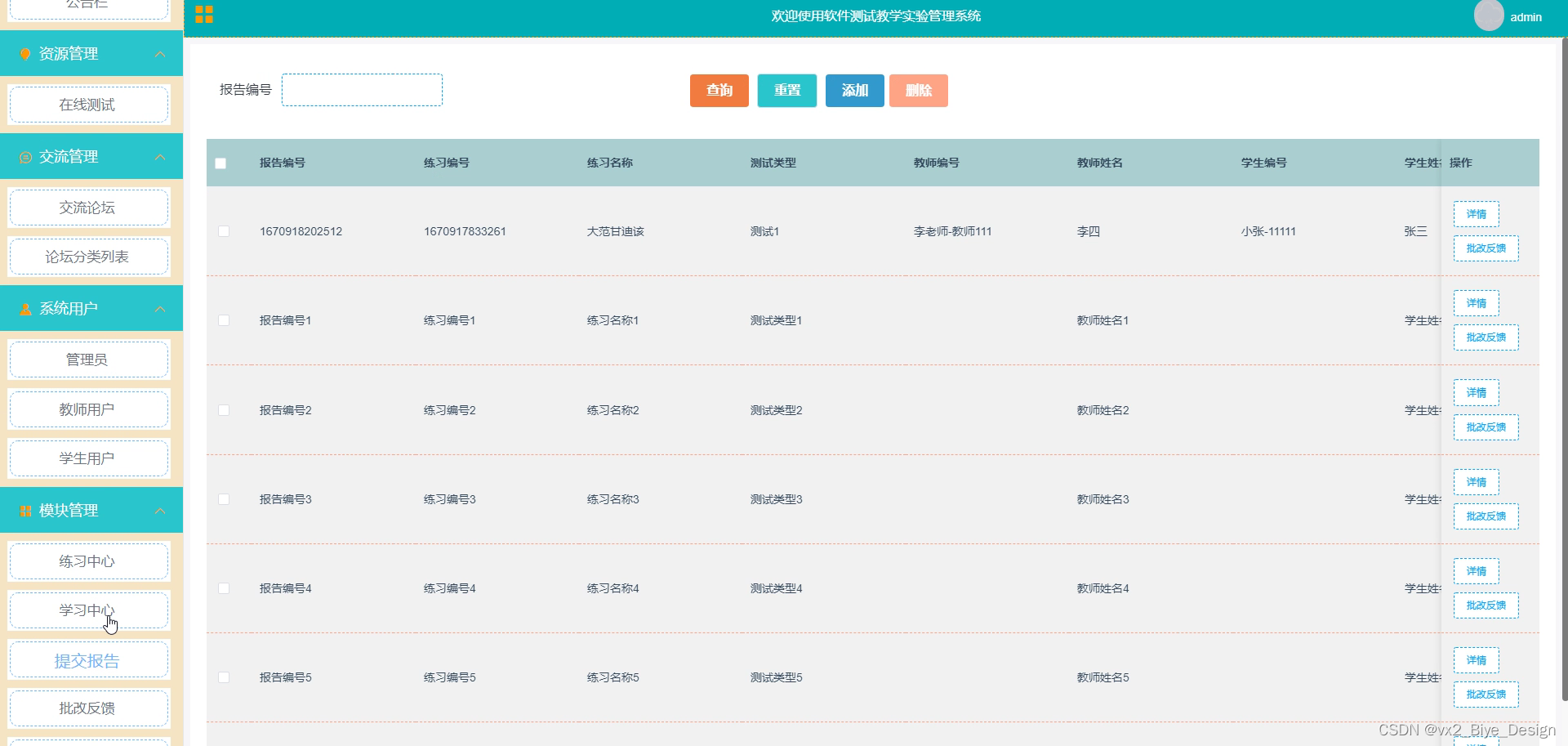Go to 学习中心 module
1568x746 pixels.
coord(88,610)
